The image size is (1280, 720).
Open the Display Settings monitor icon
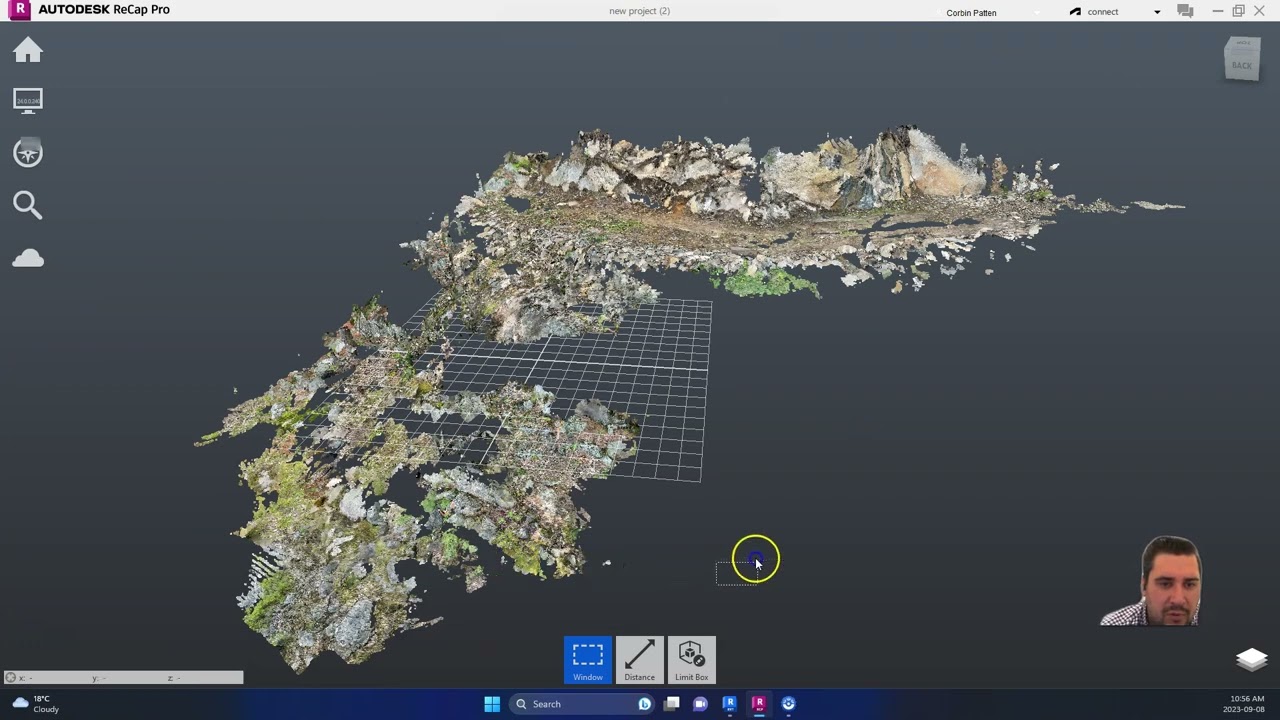[28, 101]
